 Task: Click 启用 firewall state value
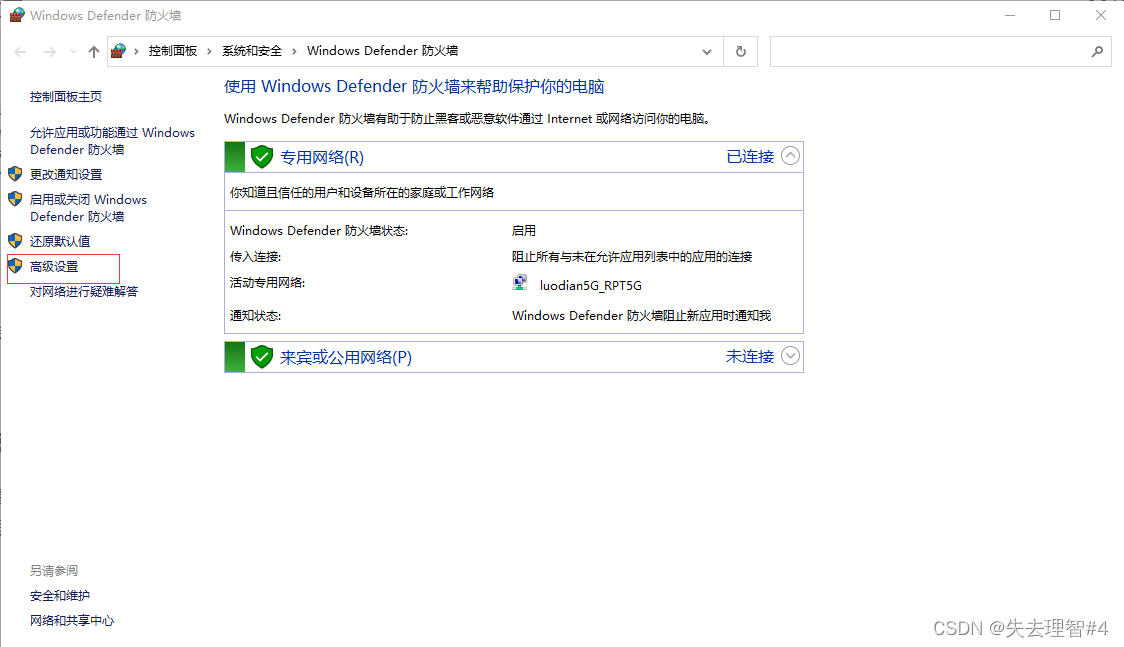(x=524, y=231)
